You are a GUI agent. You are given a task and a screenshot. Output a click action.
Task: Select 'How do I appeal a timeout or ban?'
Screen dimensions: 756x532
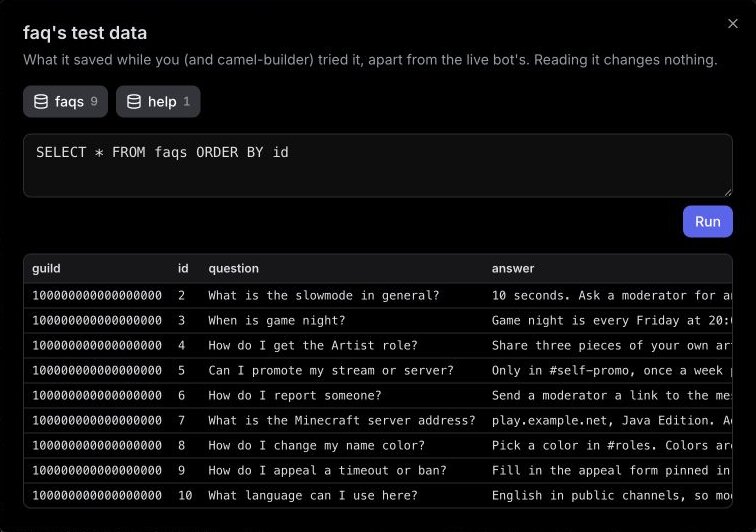[327, 471]
